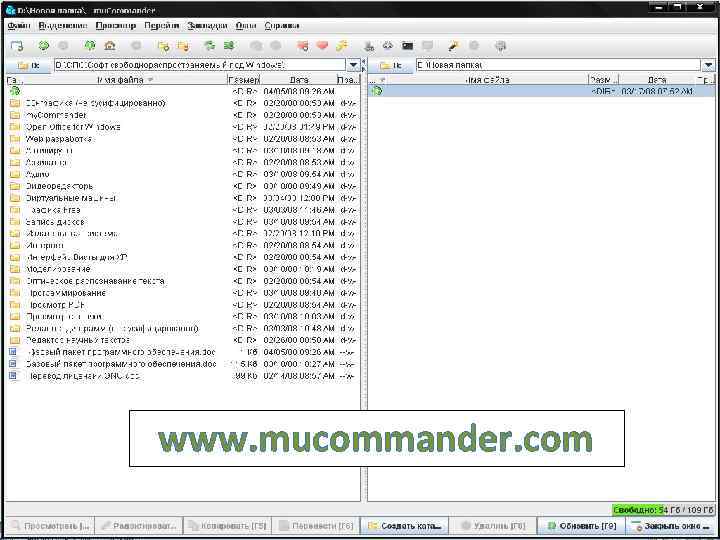720x540 pixels.
Task: Click left panel location path field
Action: [200, 65]
